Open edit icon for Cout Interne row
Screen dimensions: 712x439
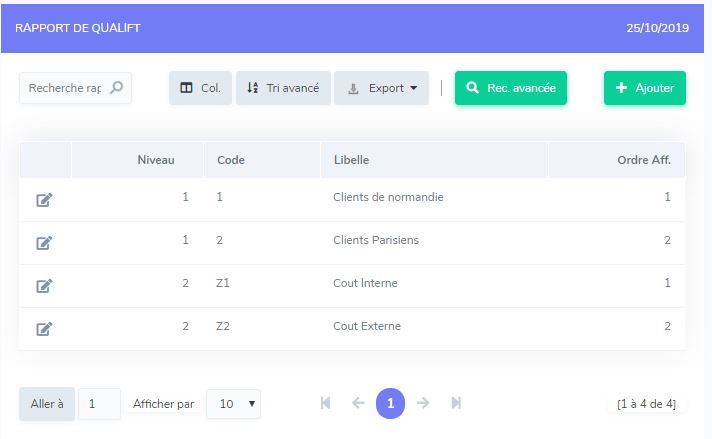tap(44, 286)
